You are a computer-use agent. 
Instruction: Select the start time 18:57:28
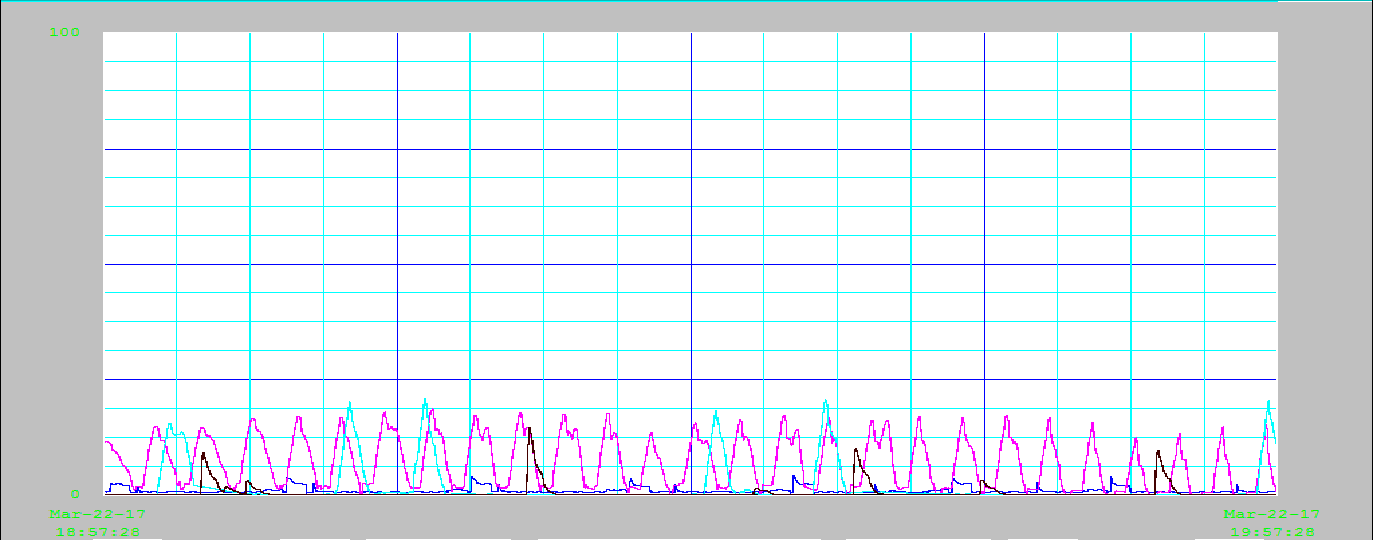pyautogui.click(x=98, y=532)
